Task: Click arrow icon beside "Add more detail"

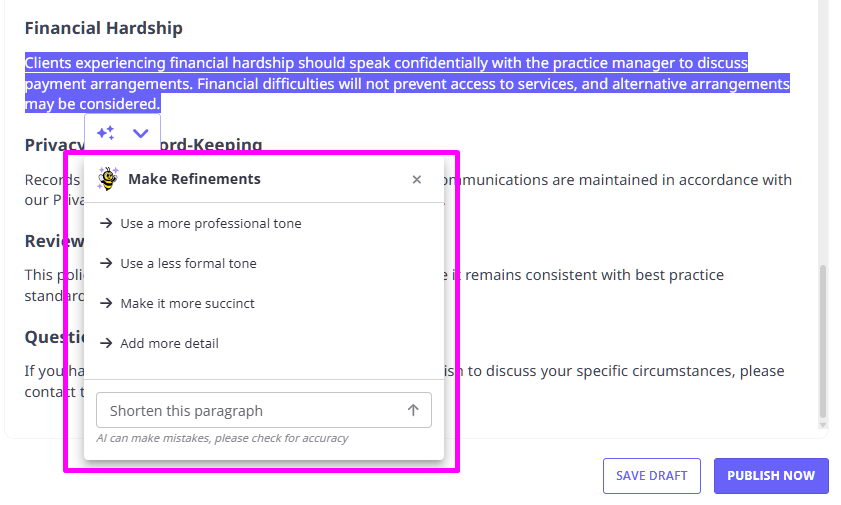Action: point(106,343)
